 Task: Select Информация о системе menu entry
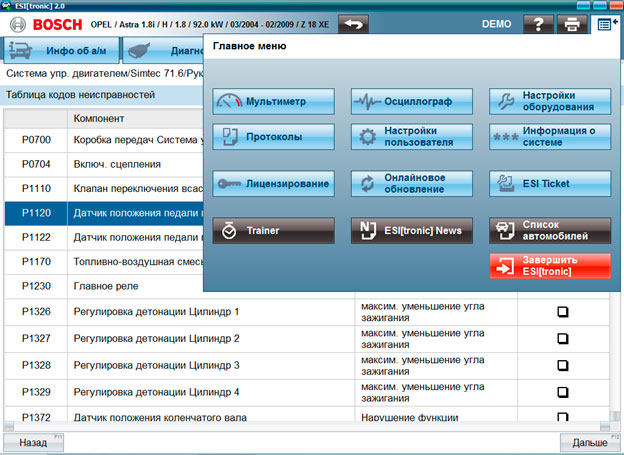click(x=550, y=137)
